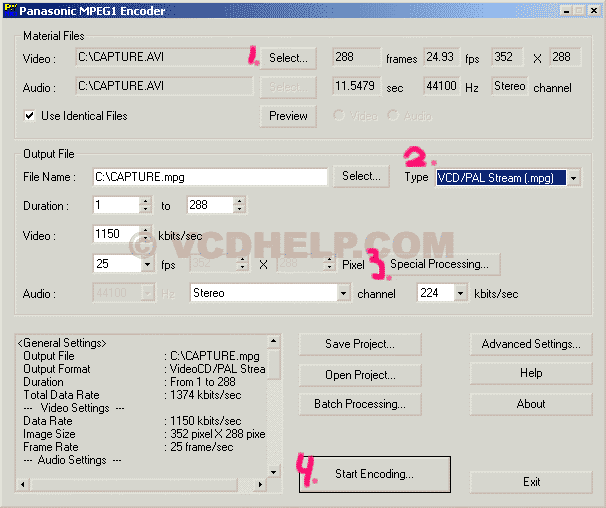This screenshot has height=508, width=606.
Task: Open the audio channel Stereo dropdown
Action: pos(343,293)
